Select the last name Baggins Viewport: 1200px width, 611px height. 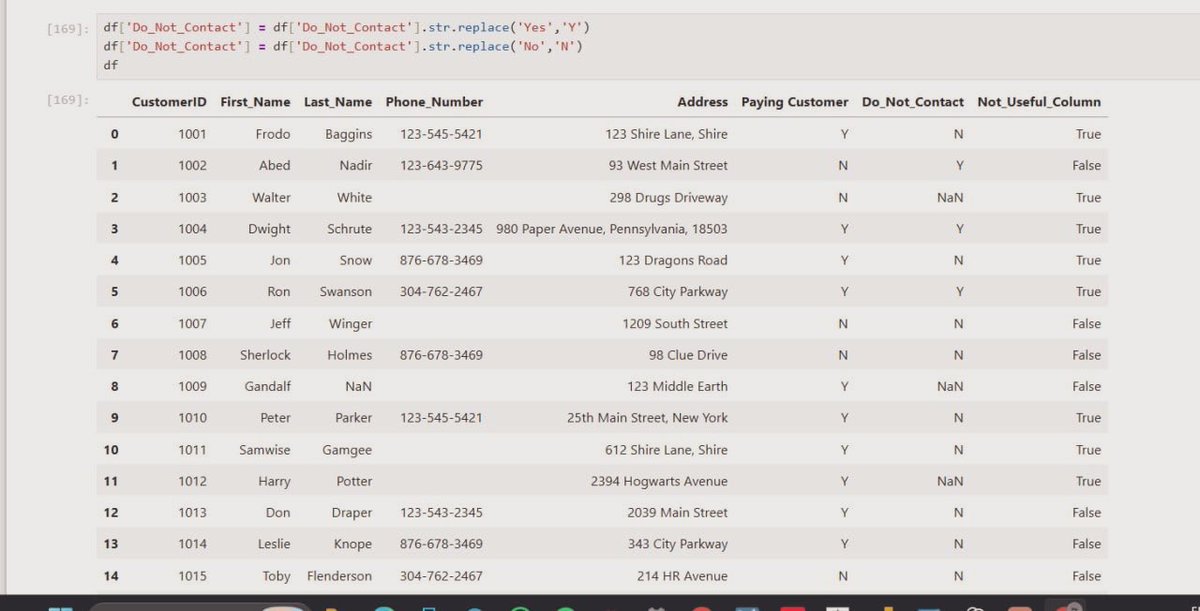coord(348,134)
